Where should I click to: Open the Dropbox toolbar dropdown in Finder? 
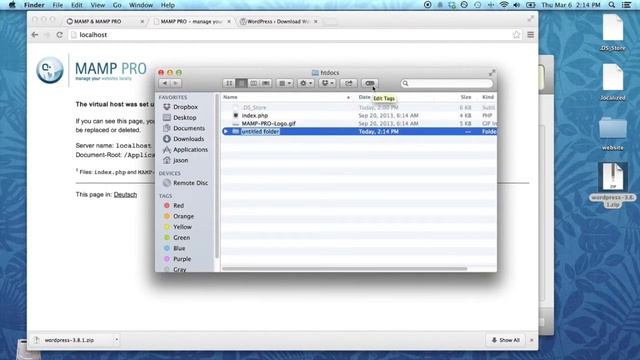pos(327,83)
